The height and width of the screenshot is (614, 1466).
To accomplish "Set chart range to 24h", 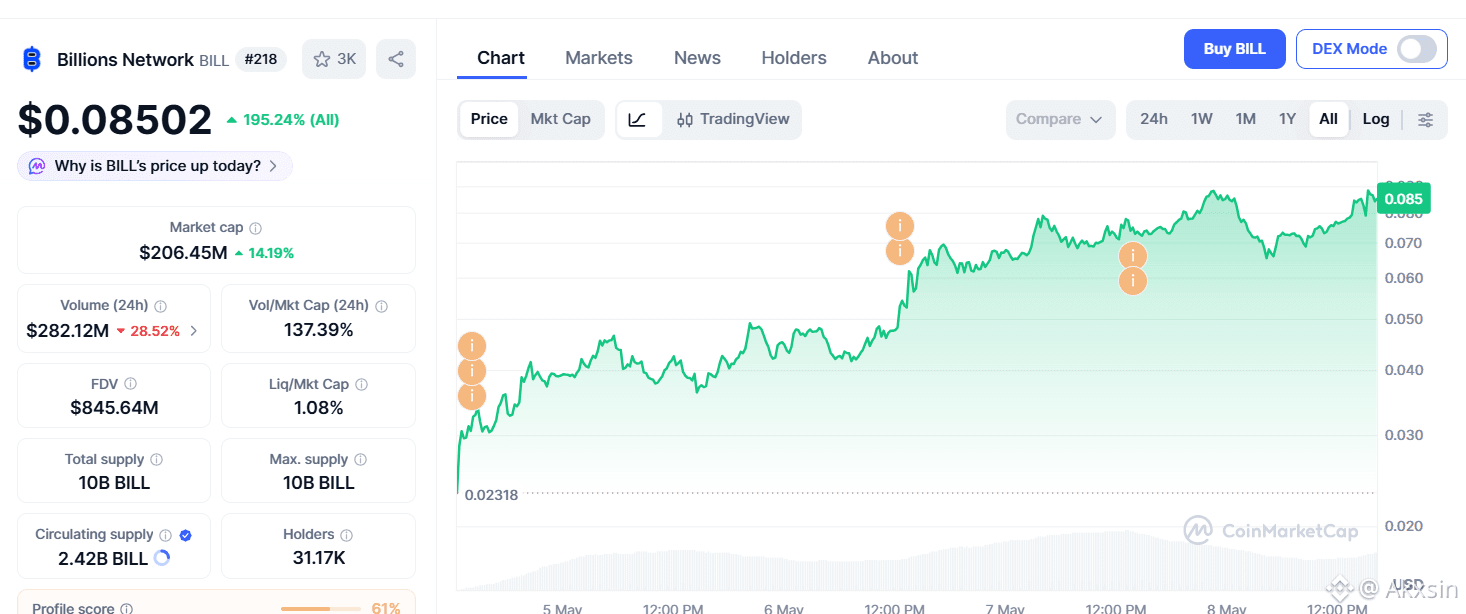I will click(x=1154, y=119).
